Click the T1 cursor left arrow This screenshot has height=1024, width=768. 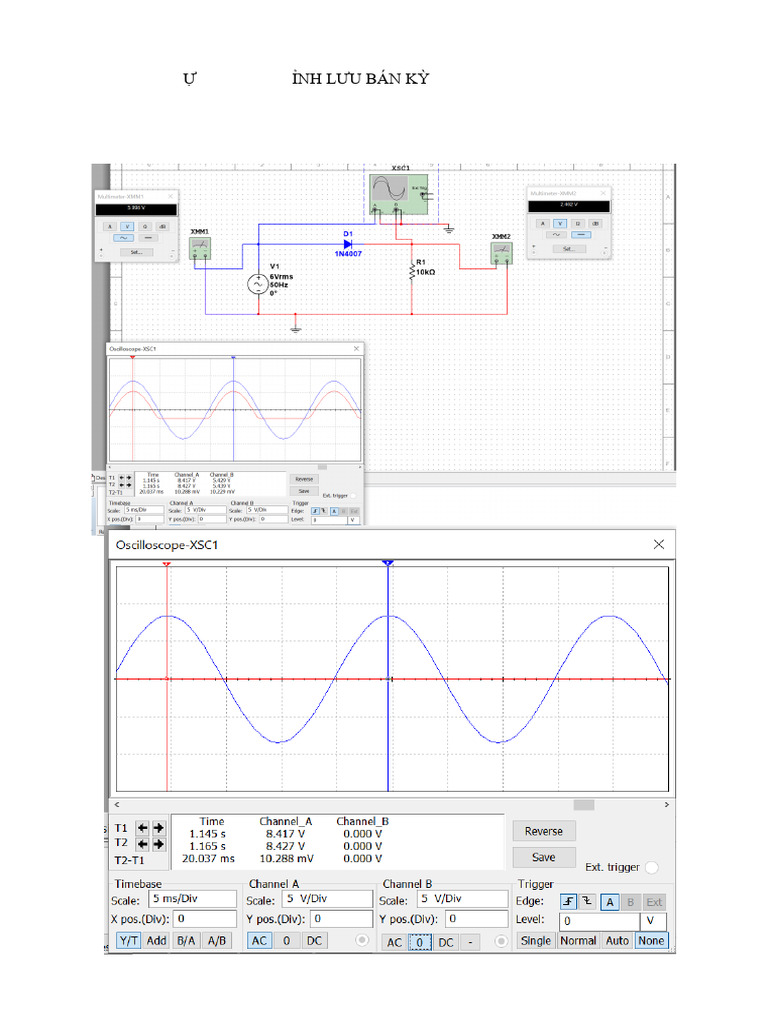pyautogui.click(x=142, y=828)
